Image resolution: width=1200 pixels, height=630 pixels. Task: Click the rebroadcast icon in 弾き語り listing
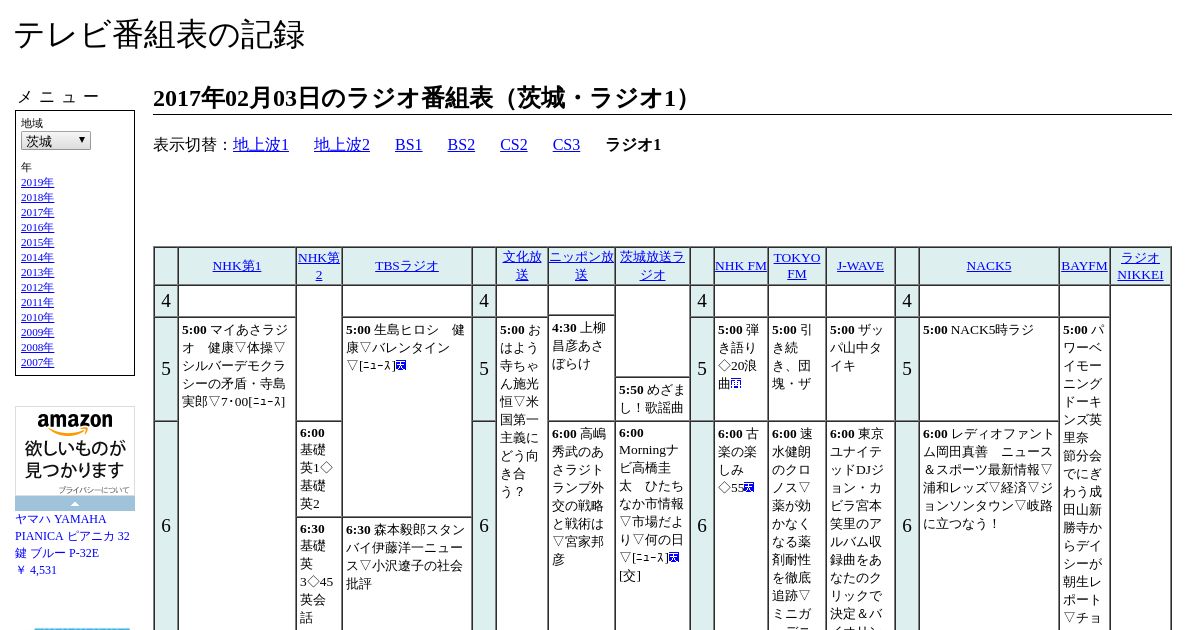(736, 384)
